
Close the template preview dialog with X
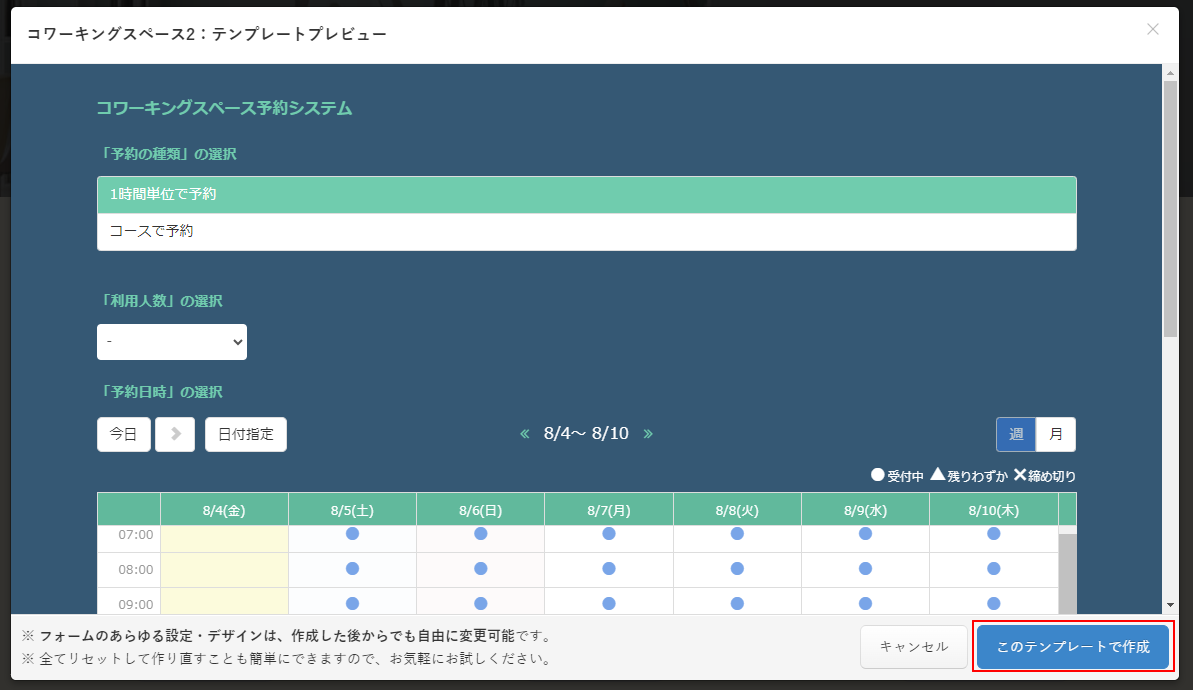coord(1152,29)
